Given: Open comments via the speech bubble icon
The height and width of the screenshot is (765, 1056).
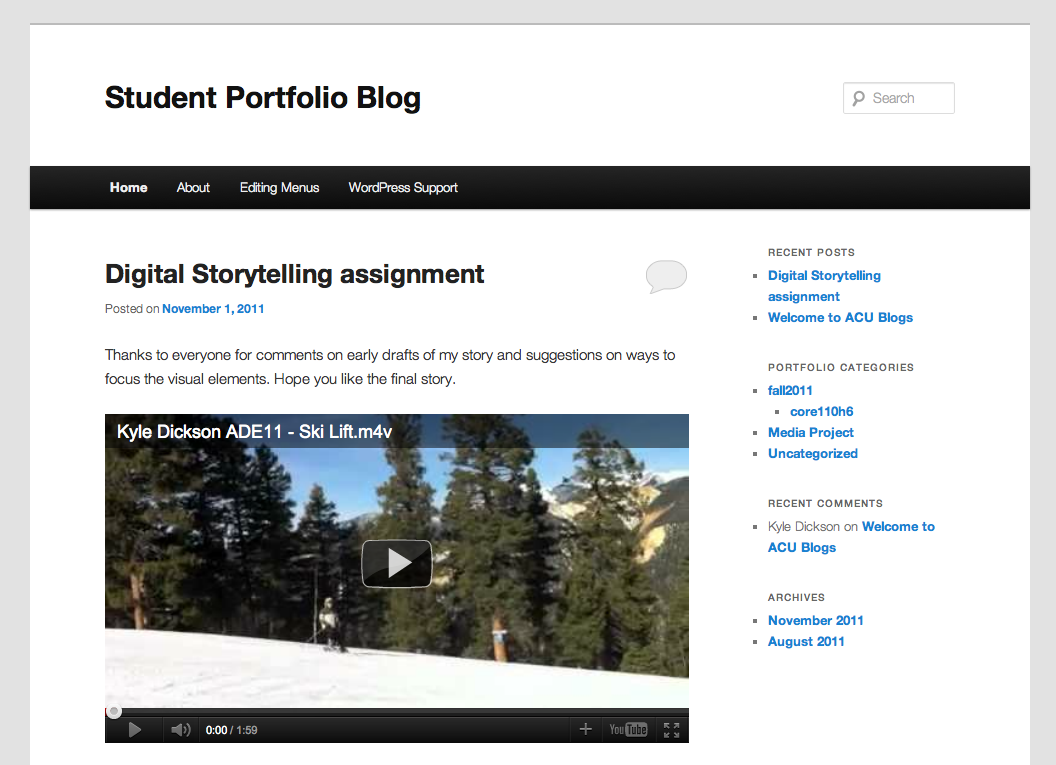Looking at the screenshot, I should click(666, 276).
